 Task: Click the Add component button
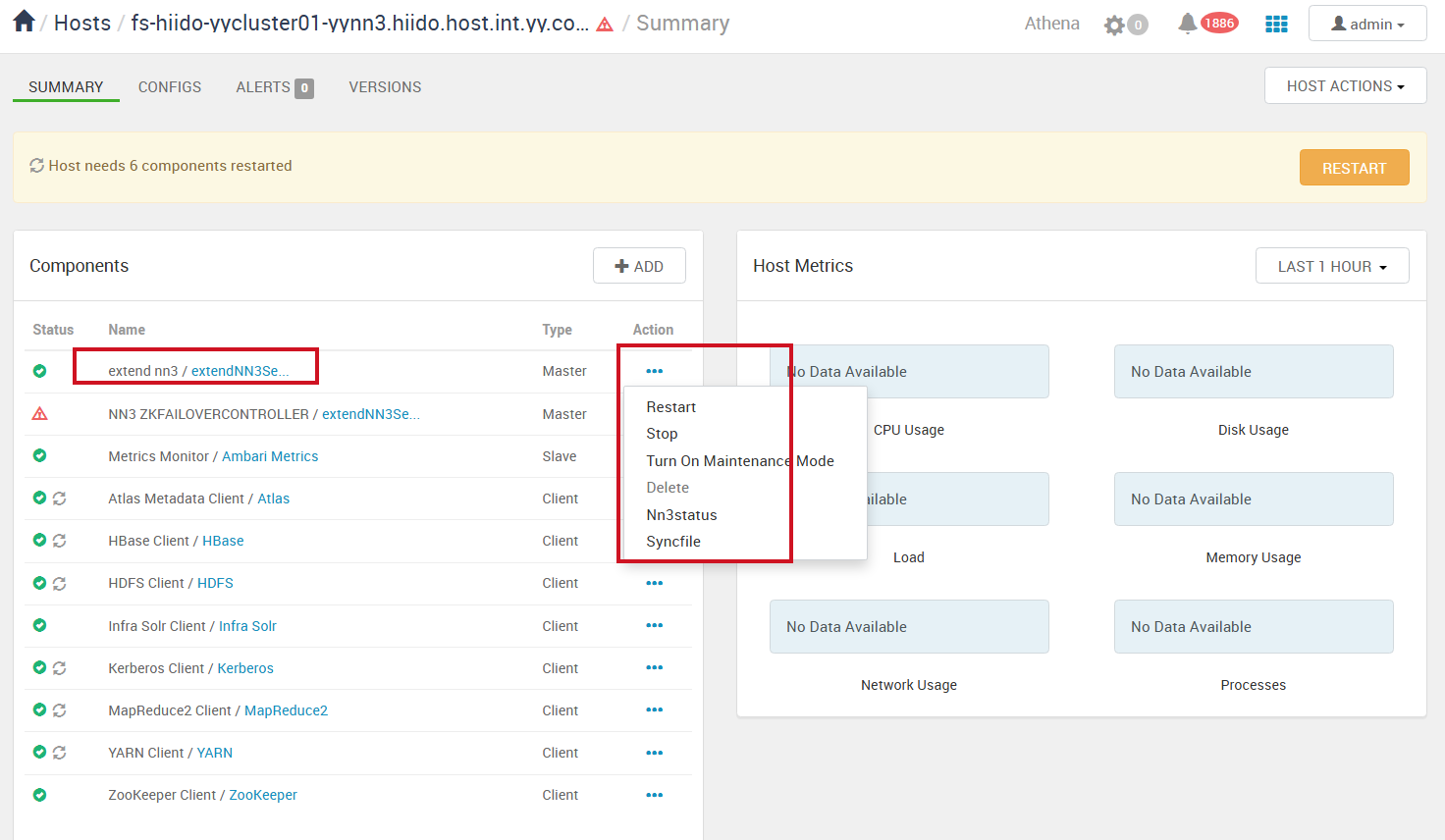pos(639,266)
